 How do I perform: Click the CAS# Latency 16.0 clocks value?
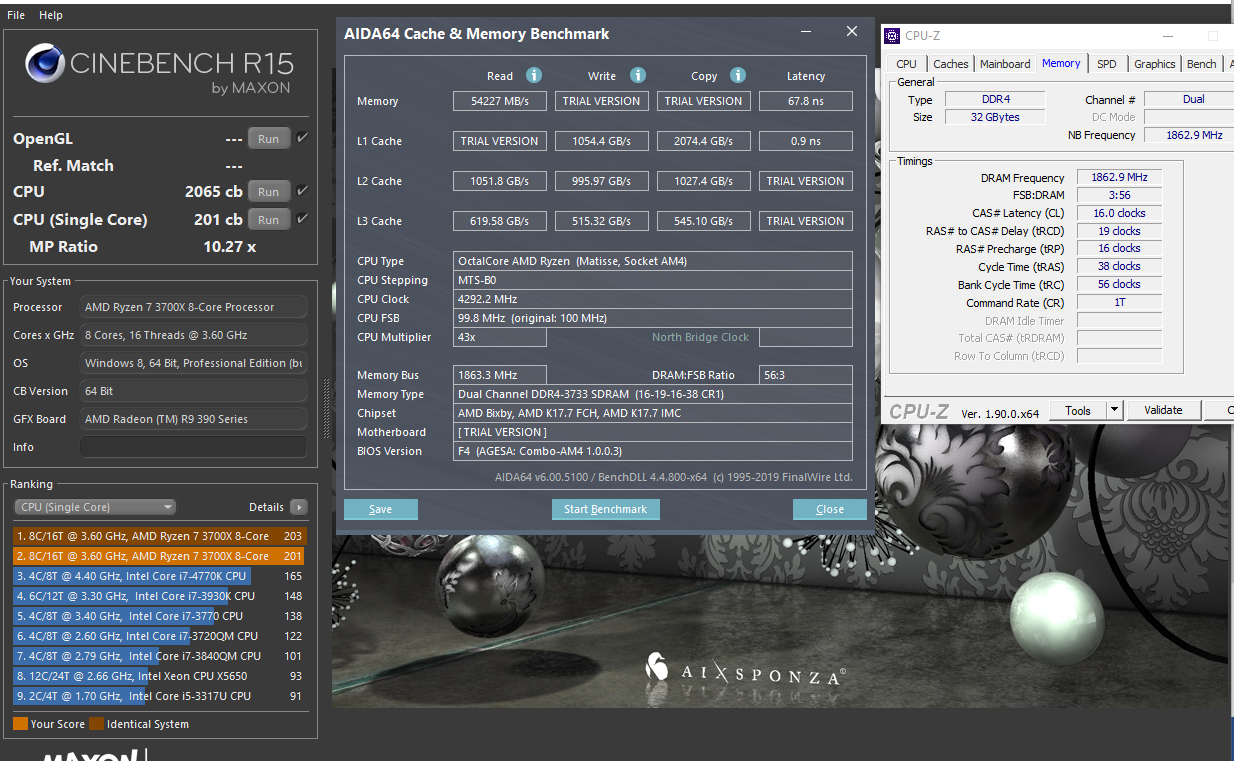pyautogui.click(x=1119, y=213)
